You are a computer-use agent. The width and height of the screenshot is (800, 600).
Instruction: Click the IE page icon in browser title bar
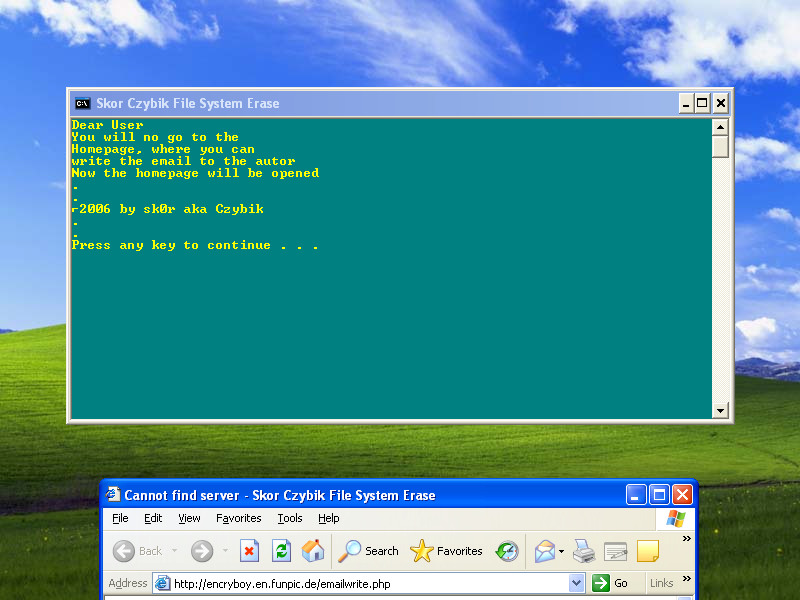point(112,494)
